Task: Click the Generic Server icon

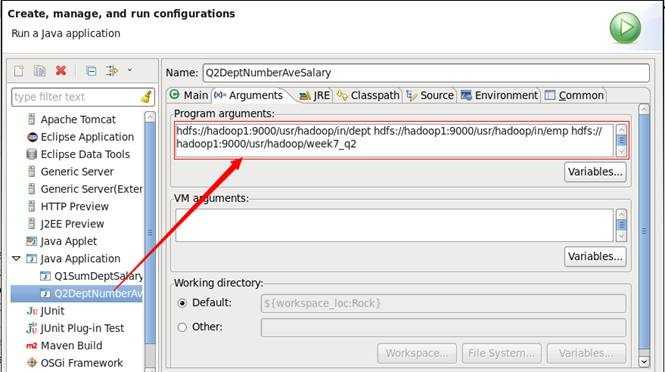Action: point(31,171)
